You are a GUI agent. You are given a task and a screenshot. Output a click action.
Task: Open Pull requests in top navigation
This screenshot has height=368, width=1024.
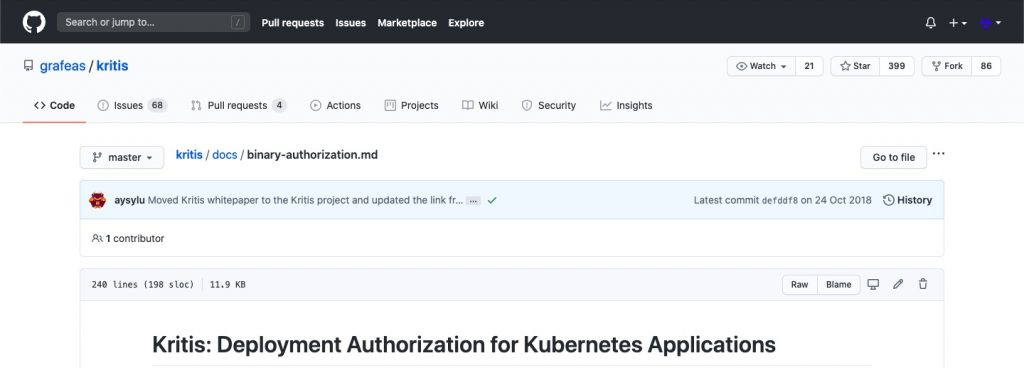(293, 23)
